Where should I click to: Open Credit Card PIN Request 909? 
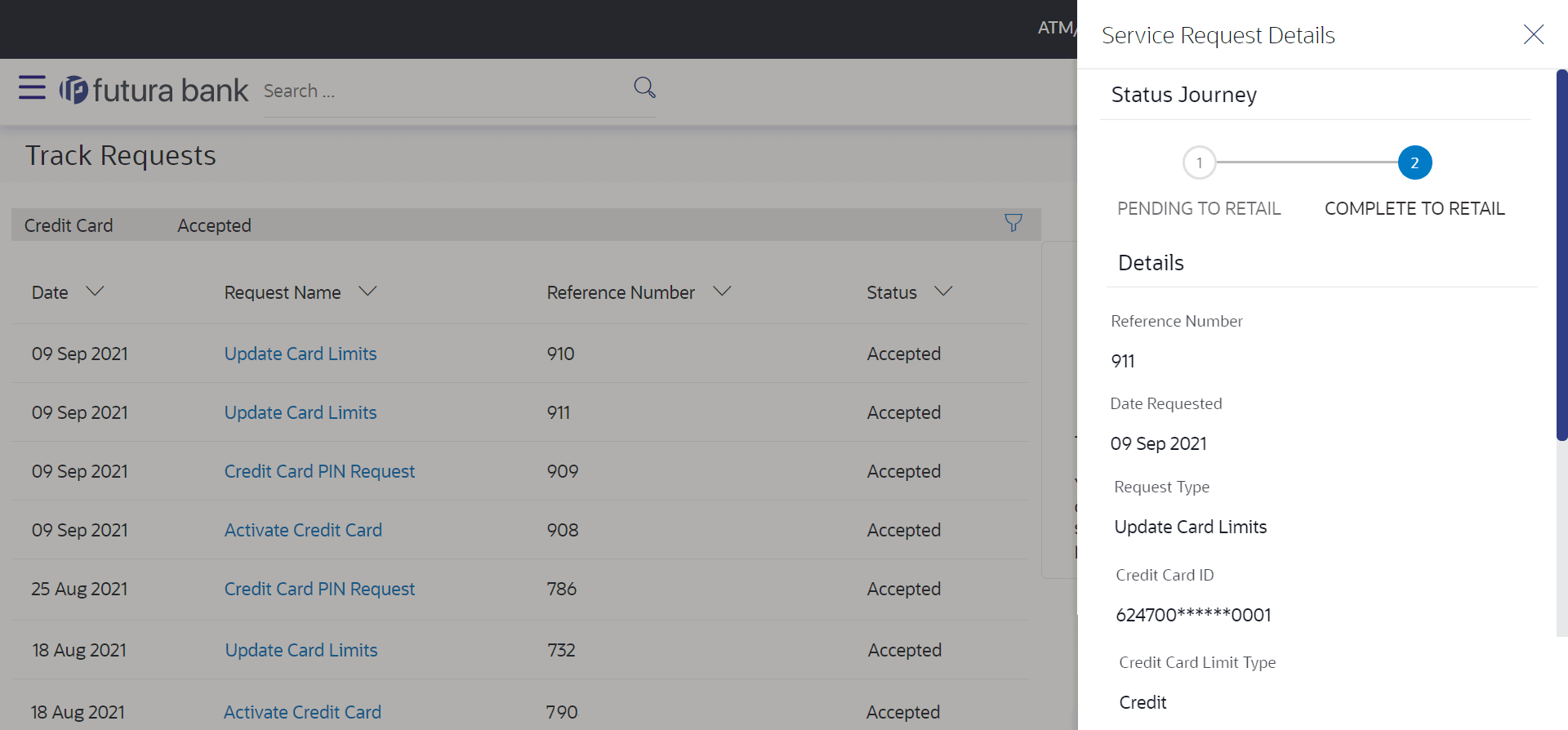coord(319,471)
